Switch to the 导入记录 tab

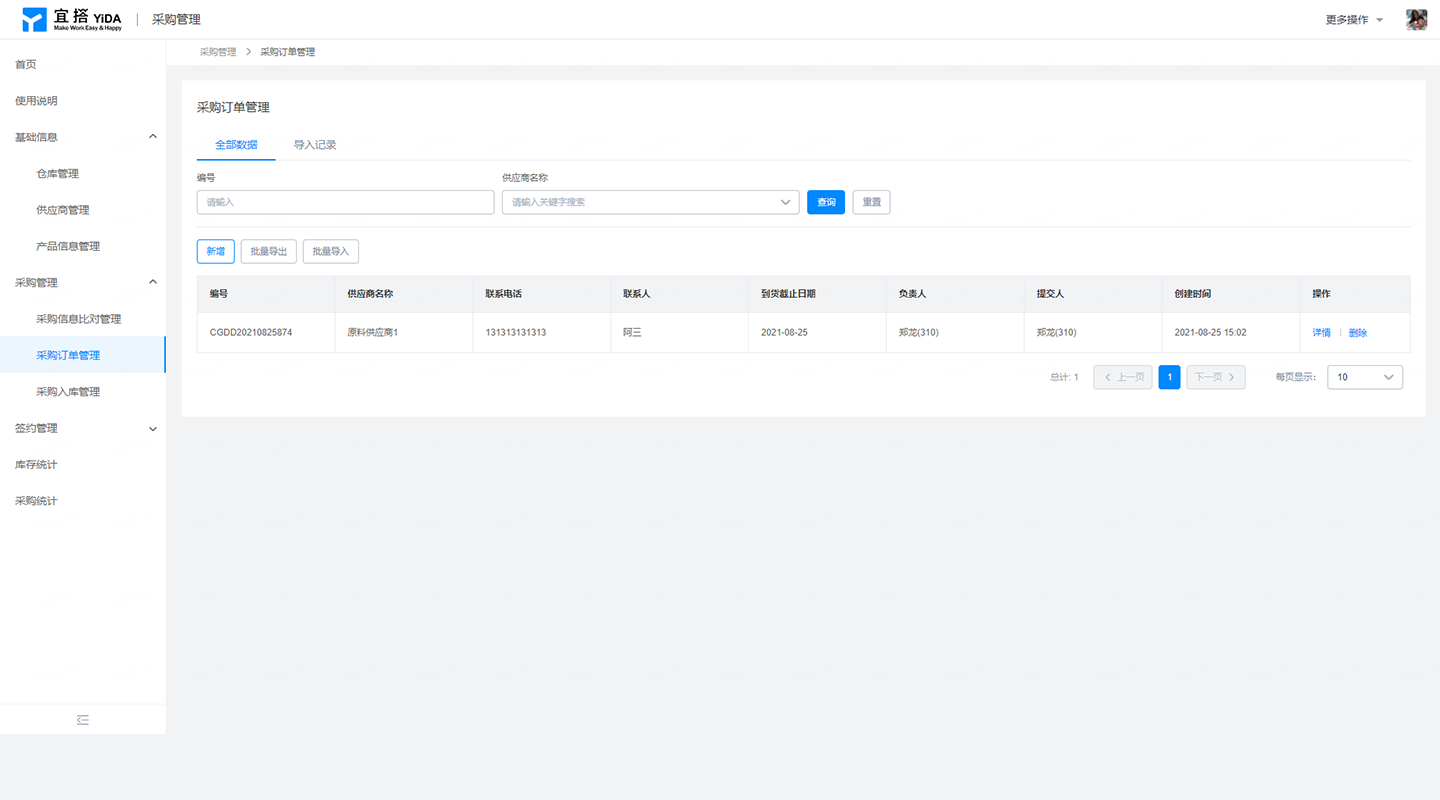pos(315,145)
